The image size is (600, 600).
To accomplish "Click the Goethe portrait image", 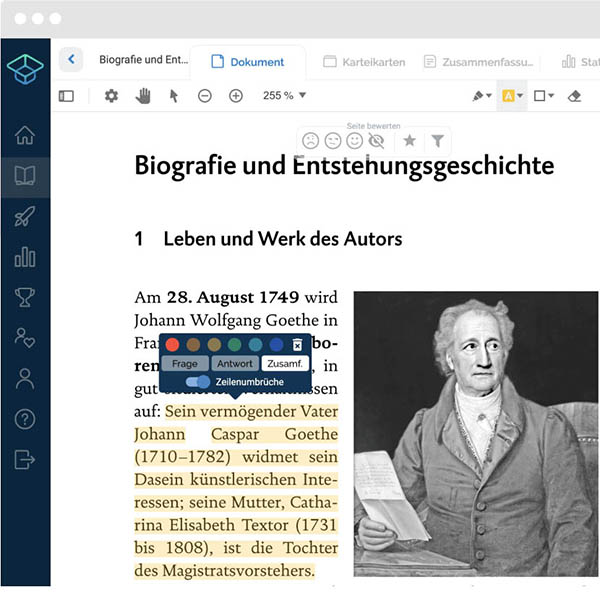I will (x=476, y=434).
